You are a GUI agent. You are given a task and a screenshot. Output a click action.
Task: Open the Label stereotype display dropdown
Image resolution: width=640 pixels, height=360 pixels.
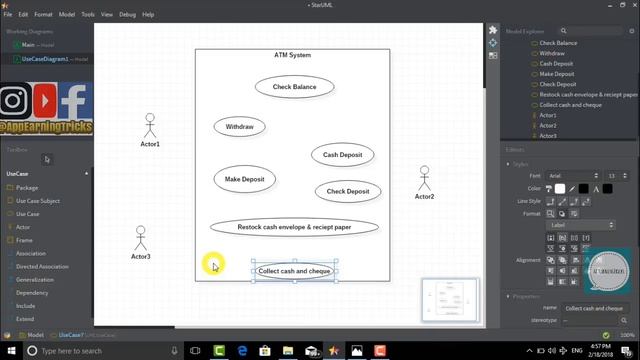[x=580, y=225]
